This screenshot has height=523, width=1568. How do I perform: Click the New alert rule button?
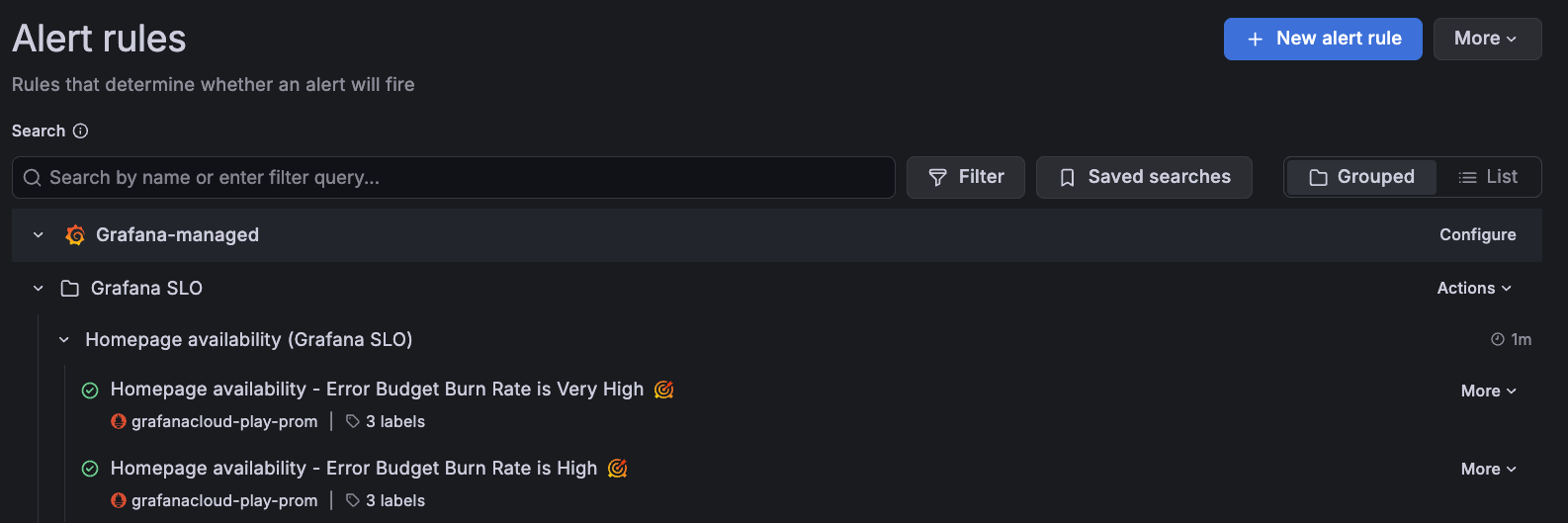pyautogui.click(x=1323, y=39)
